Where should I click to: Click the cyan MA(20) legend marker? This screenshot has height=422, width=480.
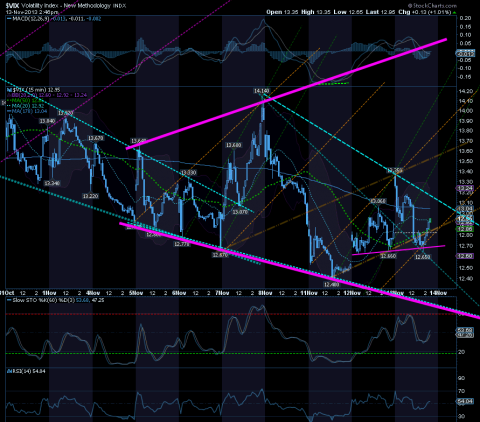[9, 106]
